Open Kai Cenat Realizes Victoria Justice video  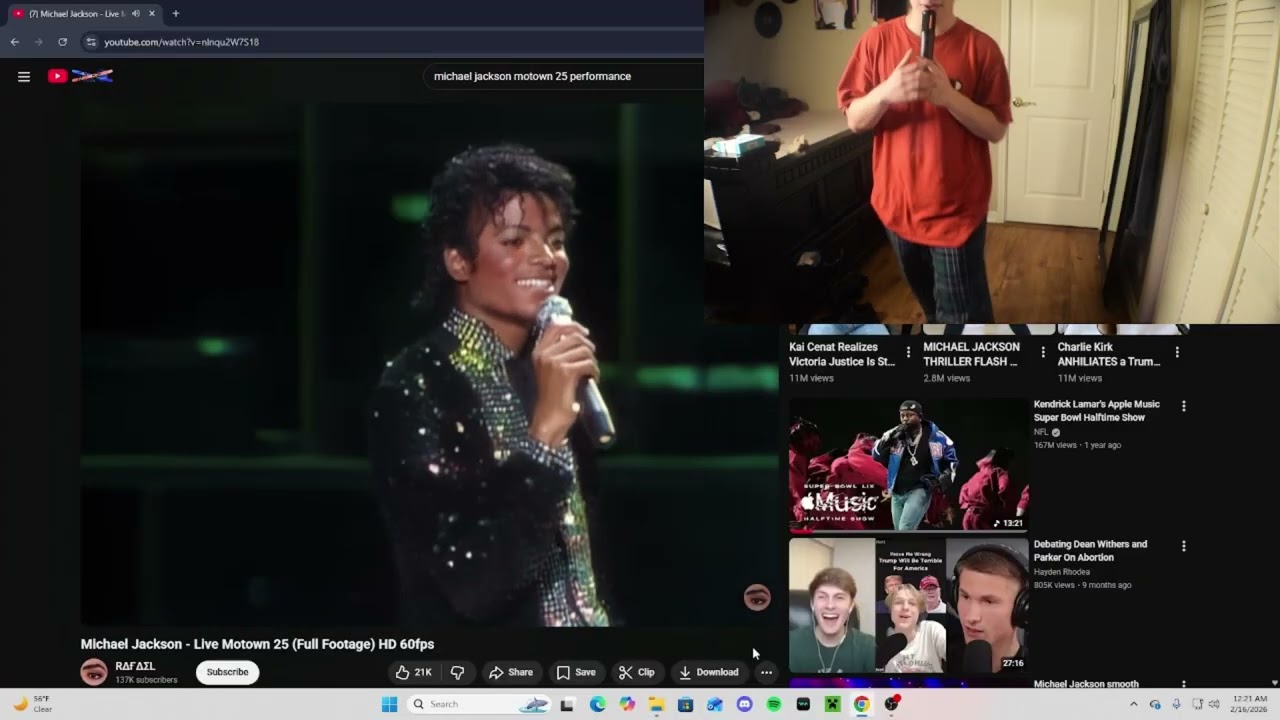pos(842,354)
